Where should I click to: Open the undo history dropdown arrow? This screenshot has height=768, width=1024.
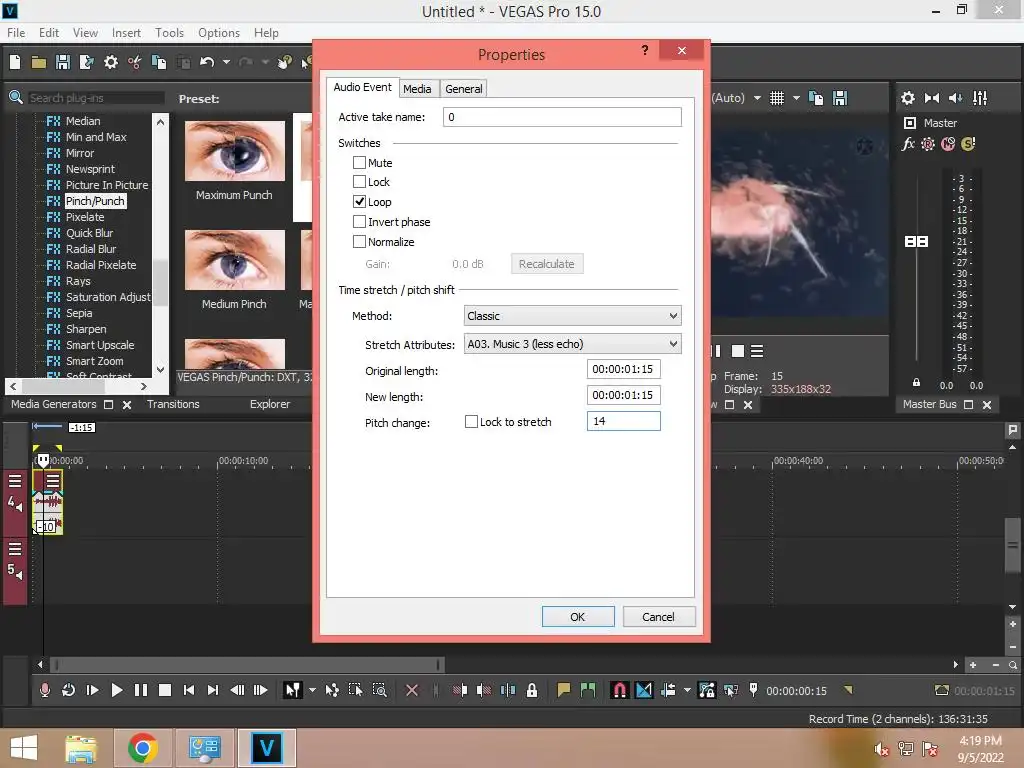coord(226,62)
